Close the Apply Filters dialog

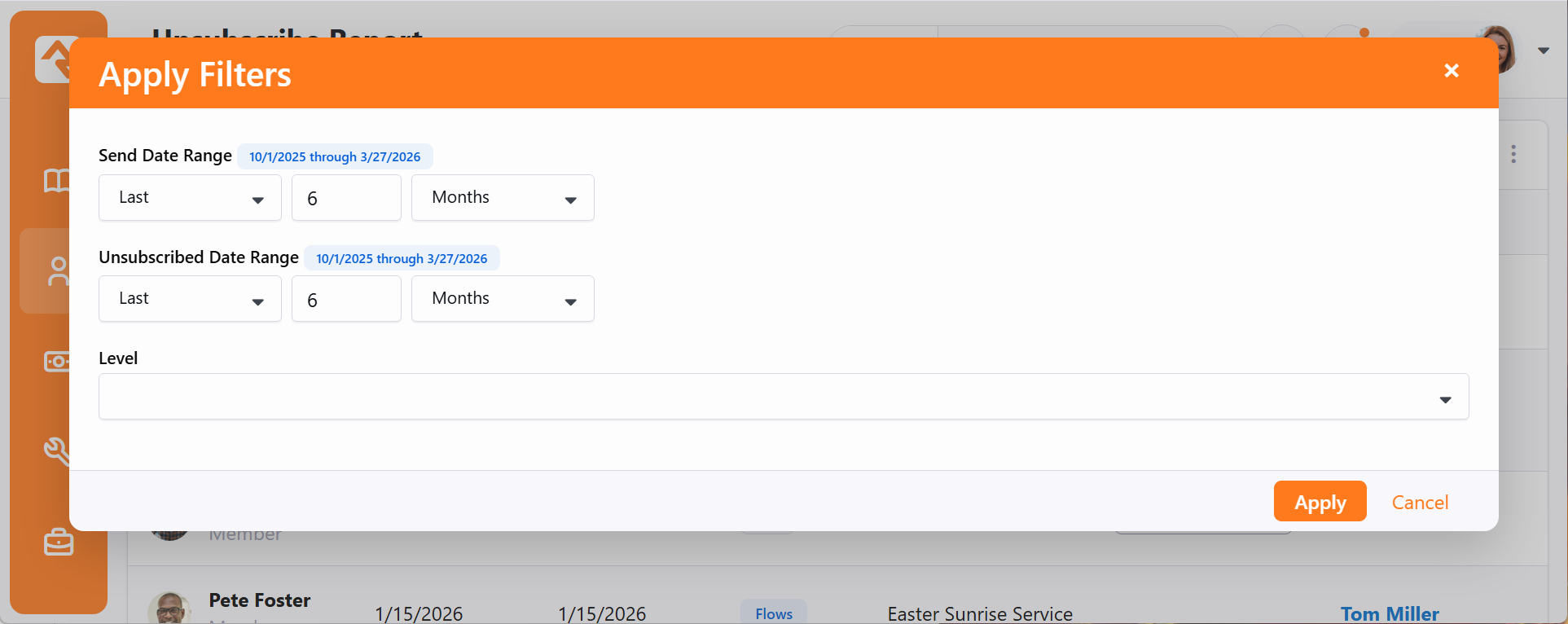[1451, 71]
